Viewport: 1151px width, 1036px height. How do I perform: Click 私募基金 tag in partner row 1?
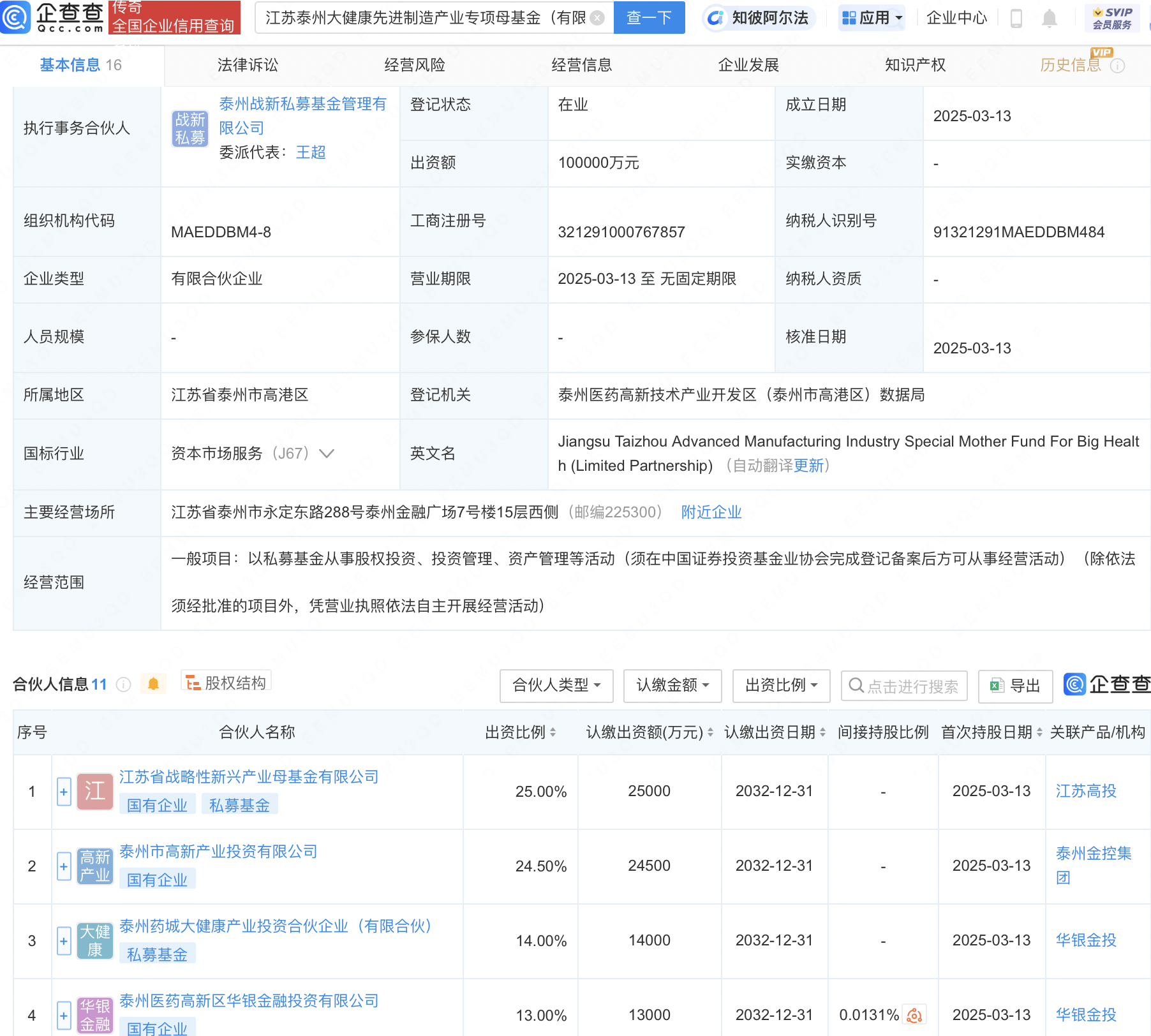239,805
